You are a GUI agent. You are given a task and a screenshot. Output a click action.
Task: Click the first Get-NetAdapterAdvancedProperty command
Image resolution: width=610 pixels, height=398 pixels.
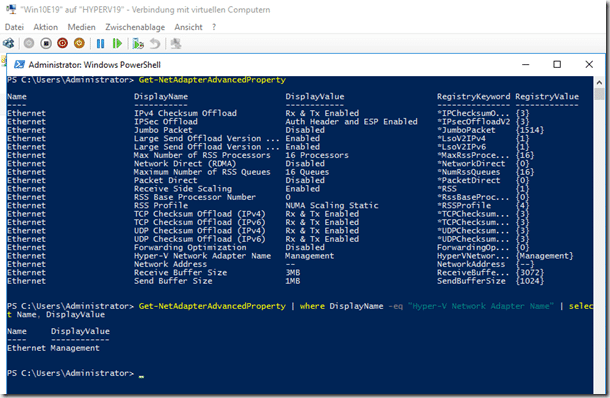pos(212,80)
